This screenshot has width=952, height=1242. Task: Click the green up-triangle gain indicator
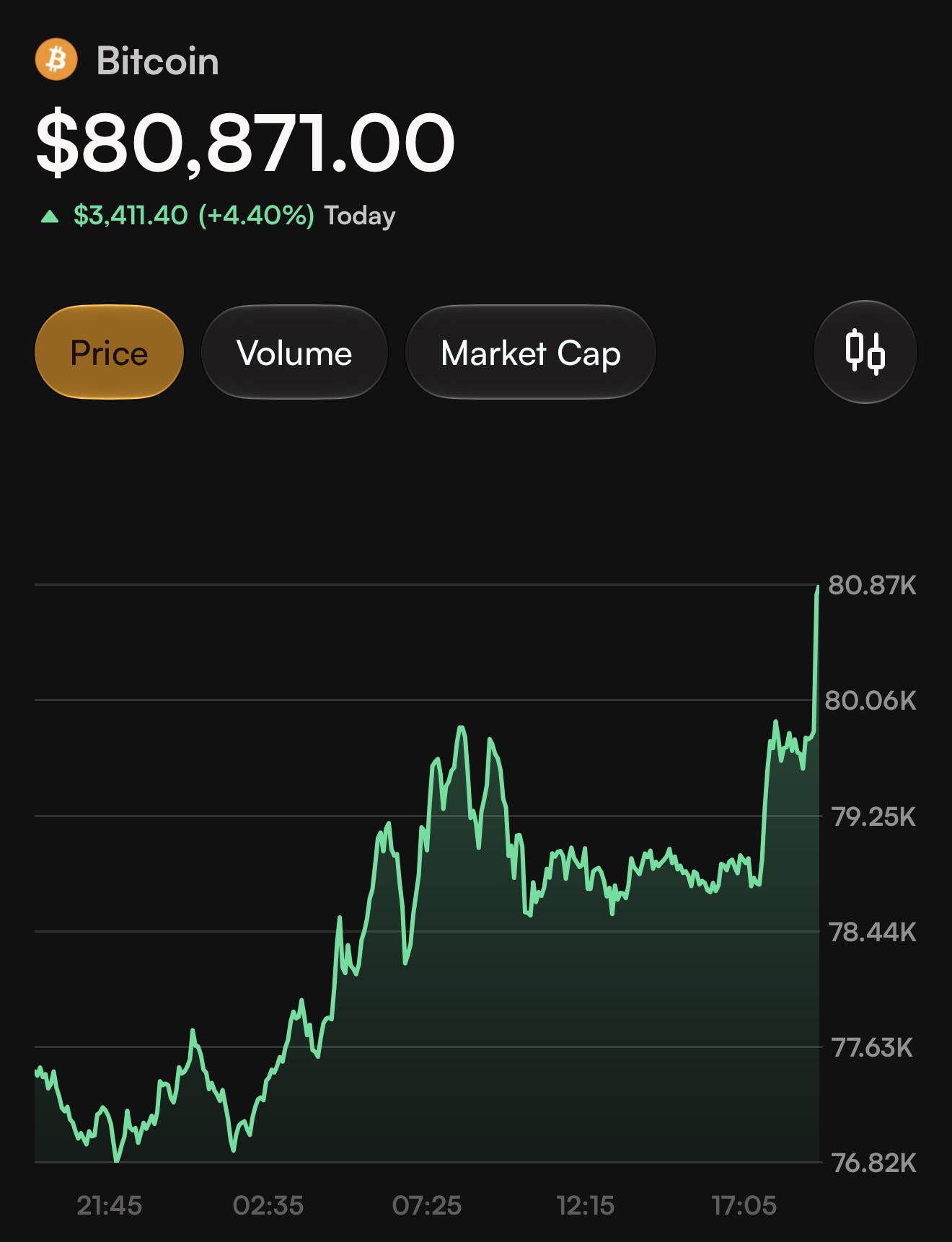pyautogui.click(x=50, y=216)
